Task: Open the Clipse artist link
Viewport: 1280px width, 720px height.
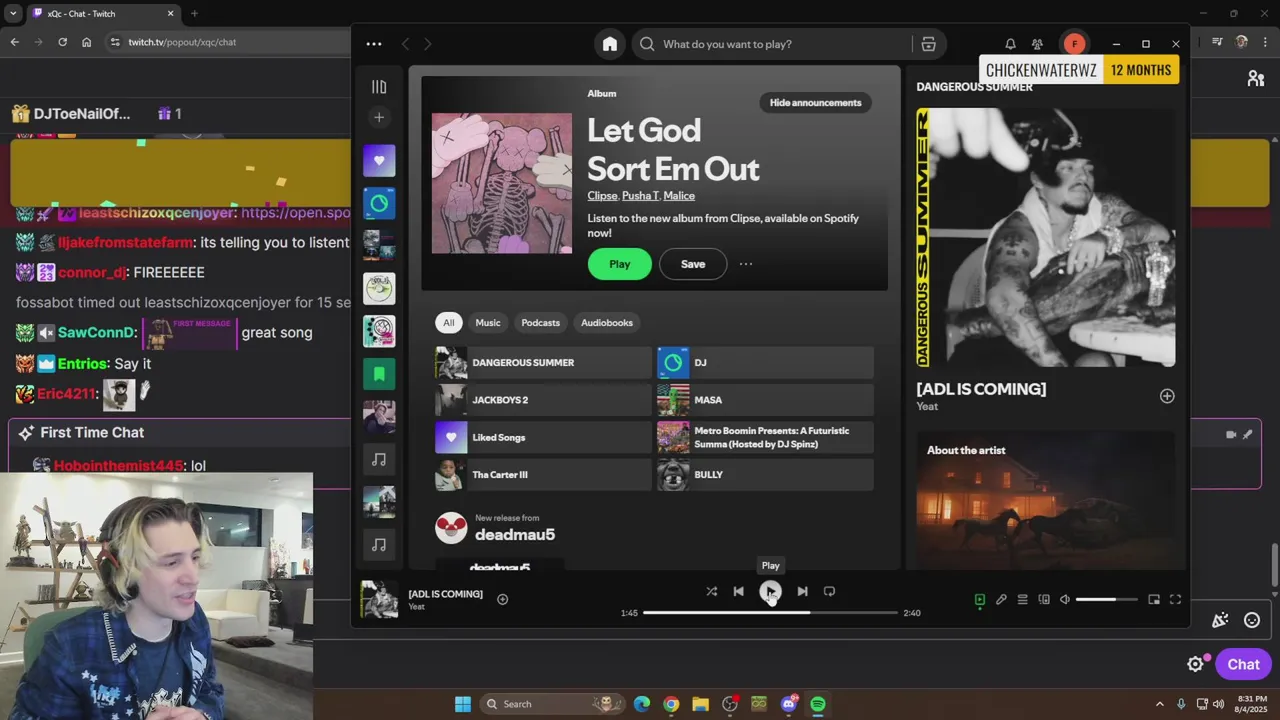Action: tap(602, 196)
